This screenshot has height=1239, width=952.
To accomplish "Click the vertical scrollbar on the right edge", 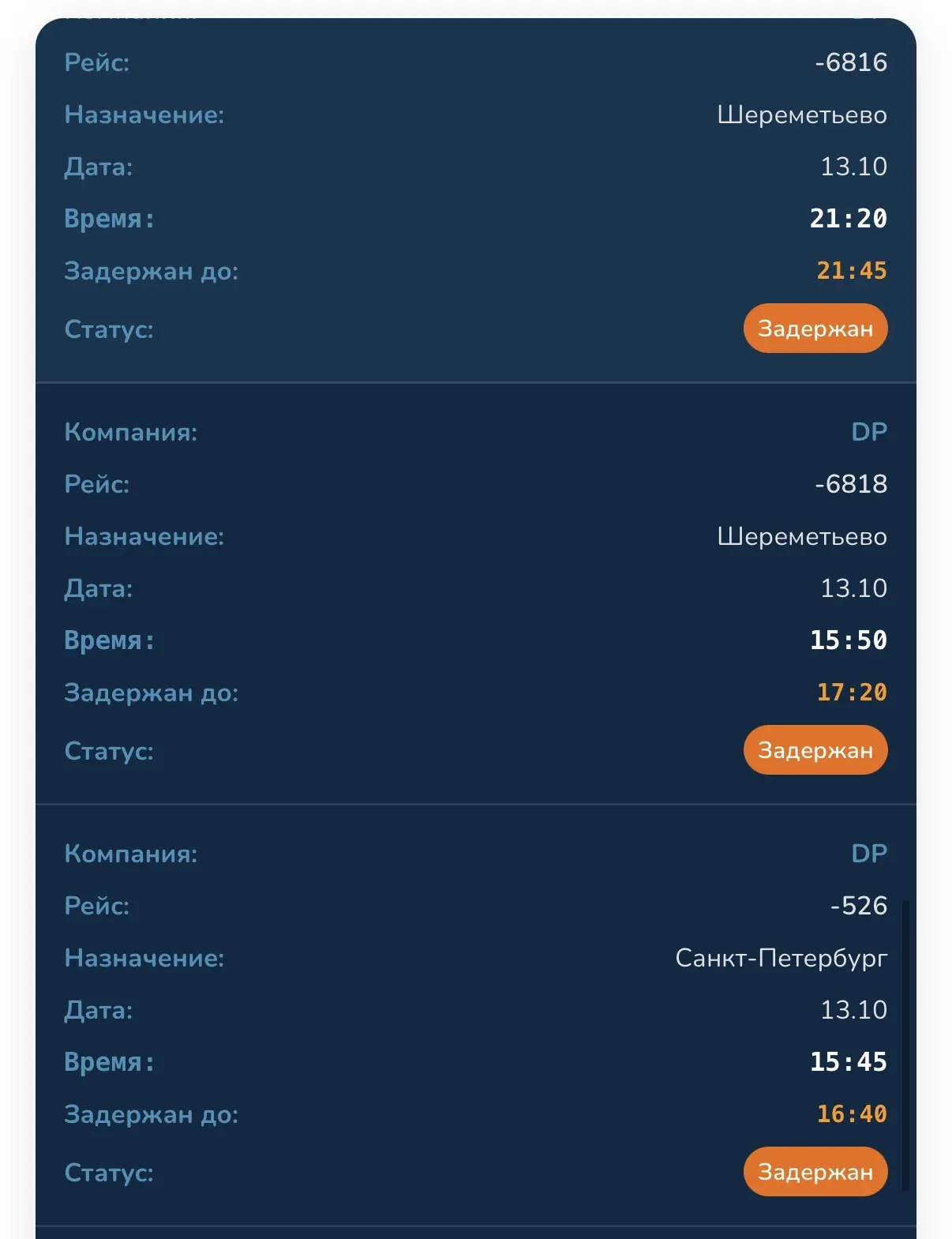I will 905,1045.
